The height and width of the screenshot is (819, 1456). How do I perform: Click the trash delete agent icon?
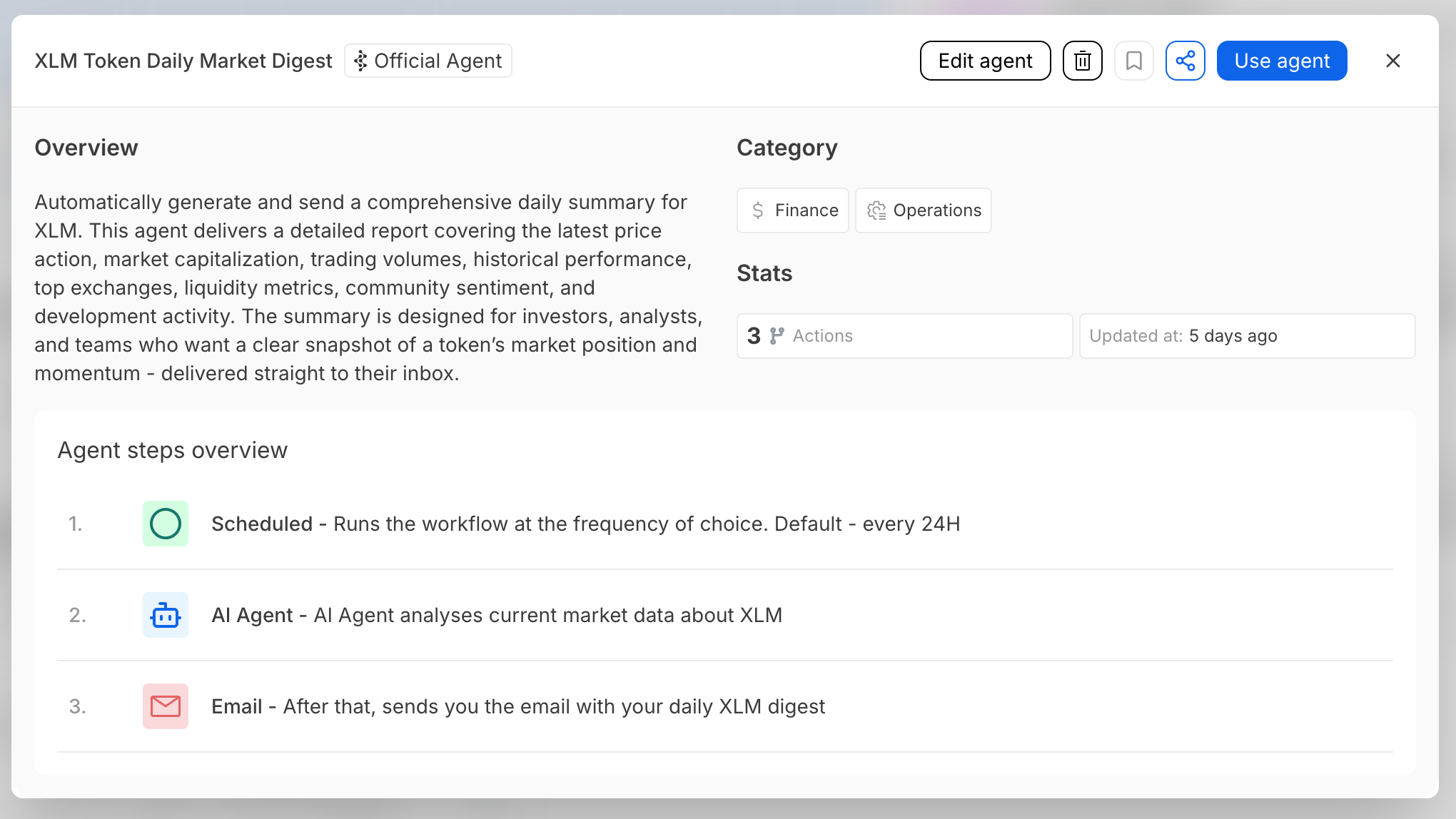[x=1082, y=61]
